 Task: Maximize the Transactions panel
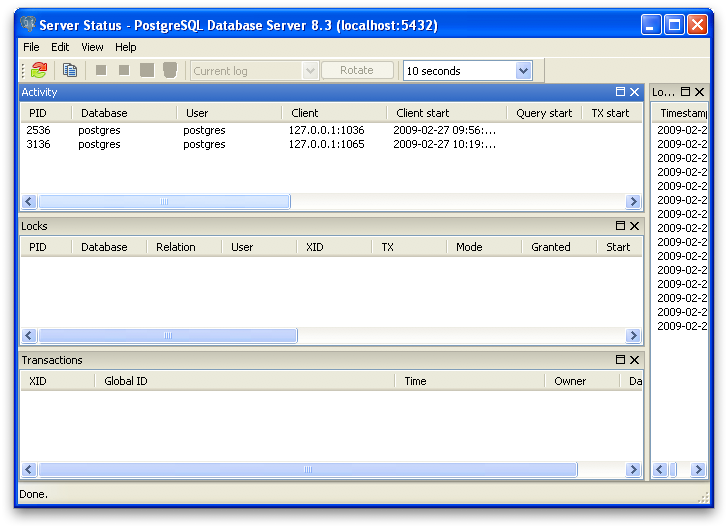tap(620, 360)
